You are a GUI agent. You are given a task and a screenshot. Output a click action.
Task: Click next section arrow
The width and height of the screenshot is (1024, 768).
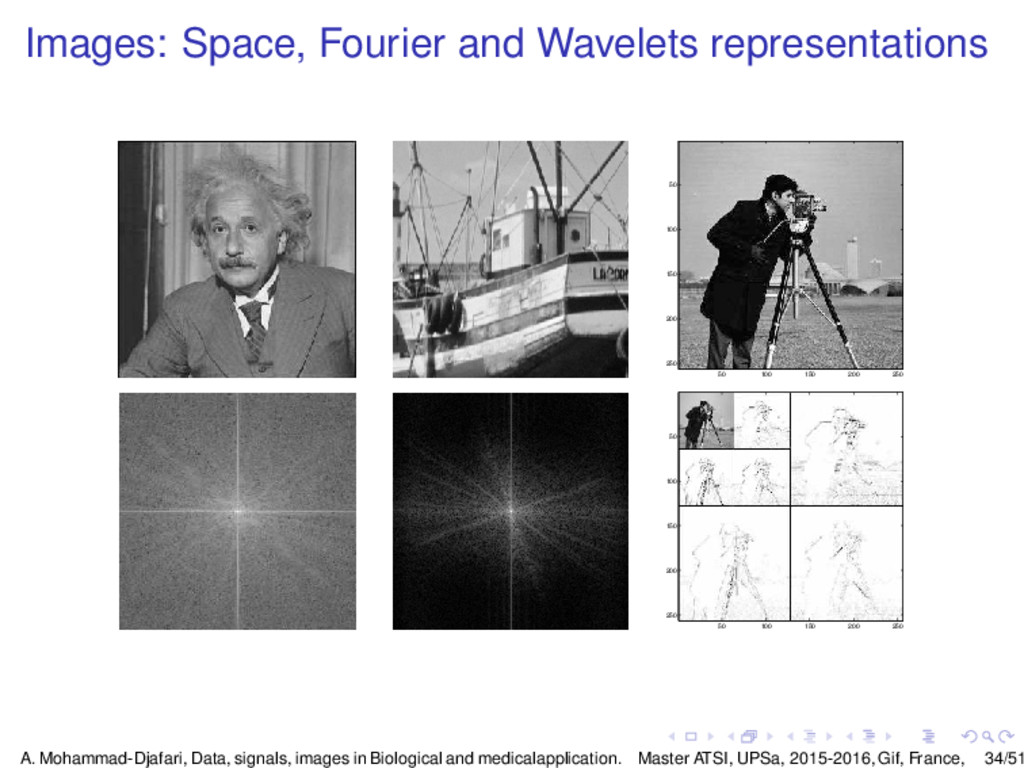pyautogui.click(x=889, y=737)
